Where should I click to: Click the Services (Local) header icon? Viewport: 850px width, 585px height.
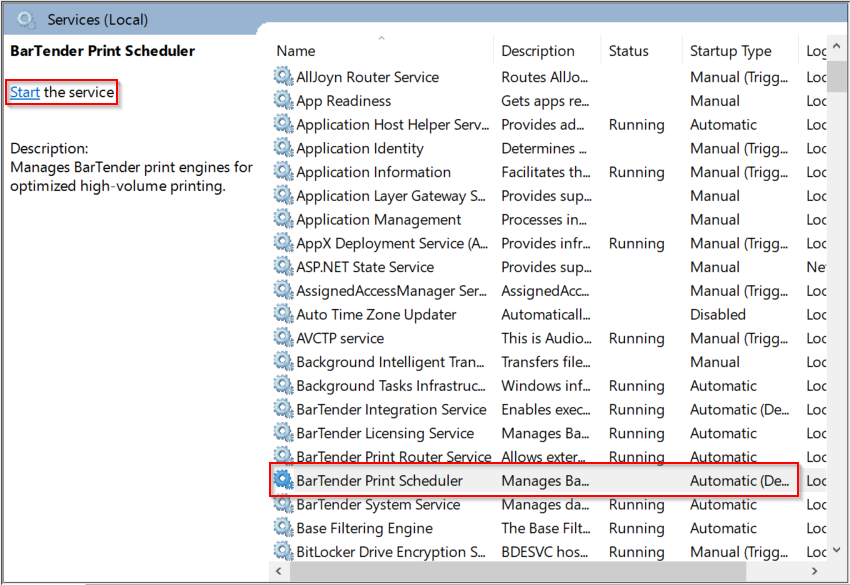point(26,20)
